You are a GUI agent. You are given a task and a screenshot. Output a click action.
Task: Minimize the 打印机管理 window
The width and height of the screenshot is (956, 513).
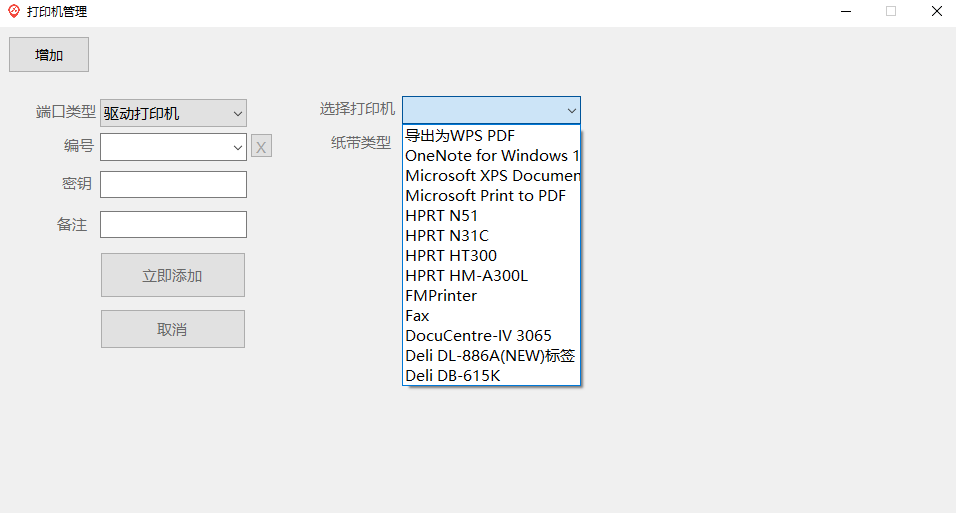pos(846,11)
